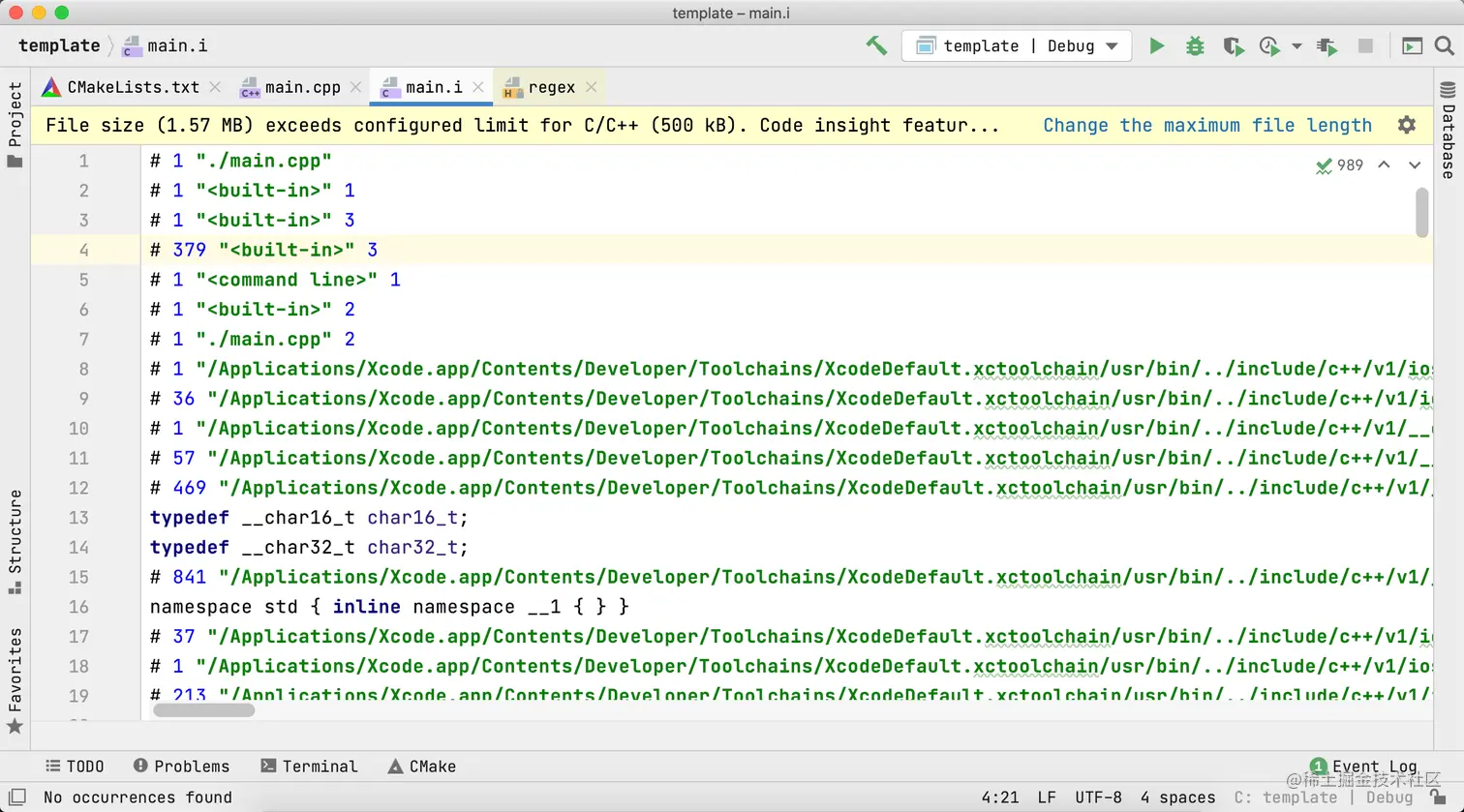This screenshot has width=1464, height=812.
Task: Change the LF line separator
Action: [x=1047, y=797]
